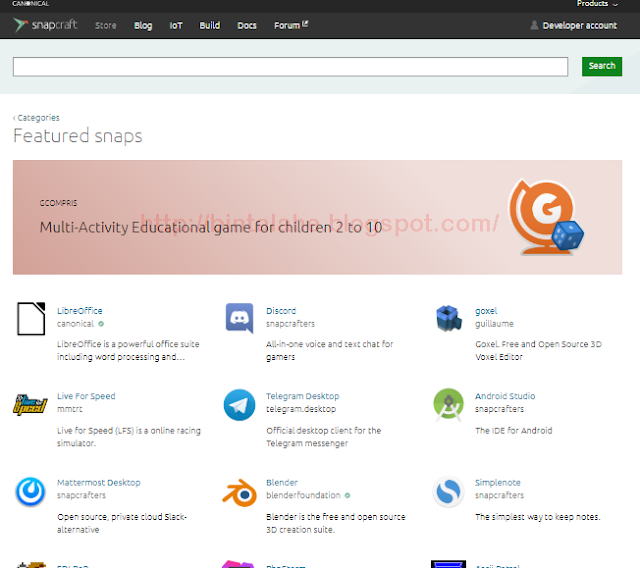The image size is (640, 568).
Task: Open the Android Studio icon
Action: (x=449, y=405)
